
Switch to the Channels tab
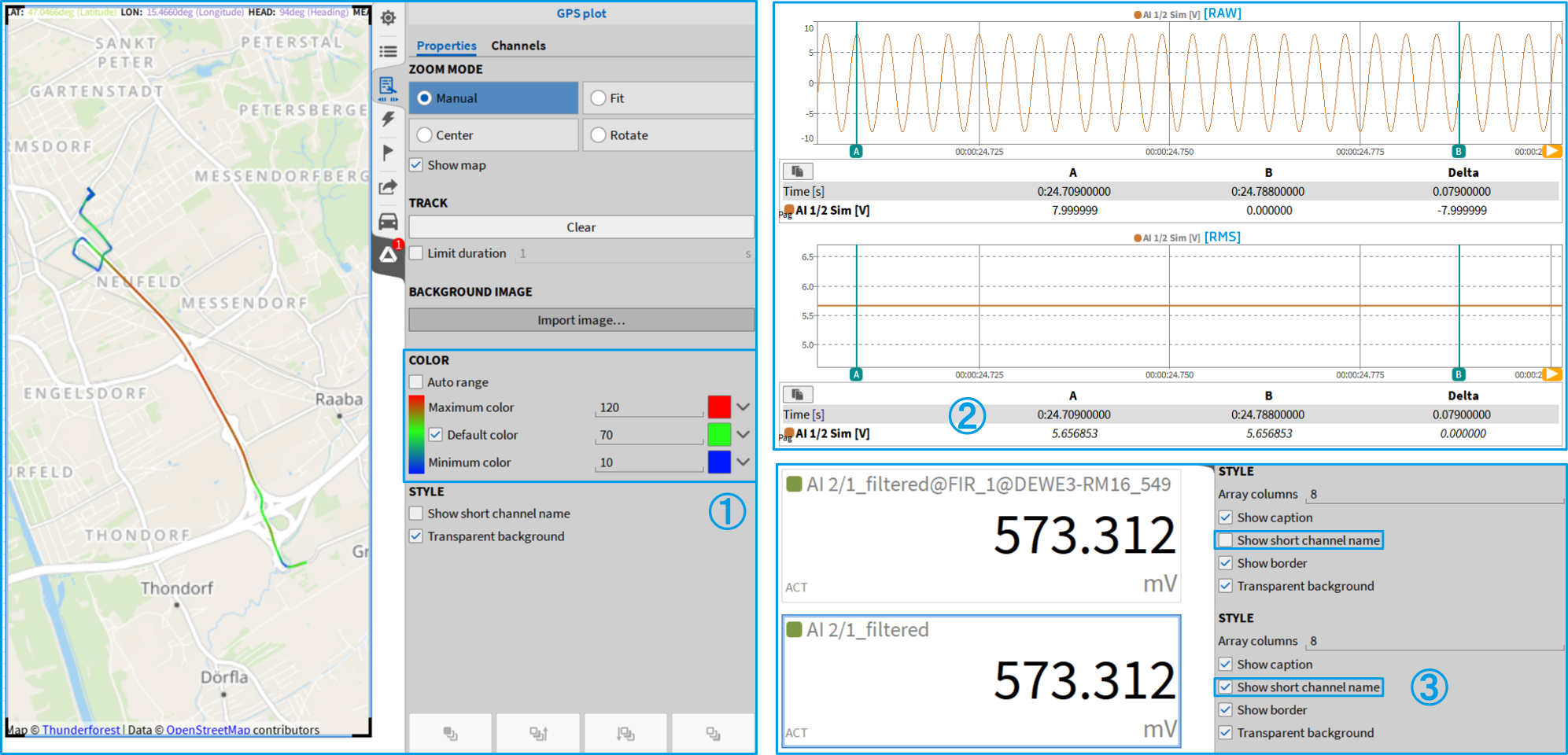click(518, 46)
